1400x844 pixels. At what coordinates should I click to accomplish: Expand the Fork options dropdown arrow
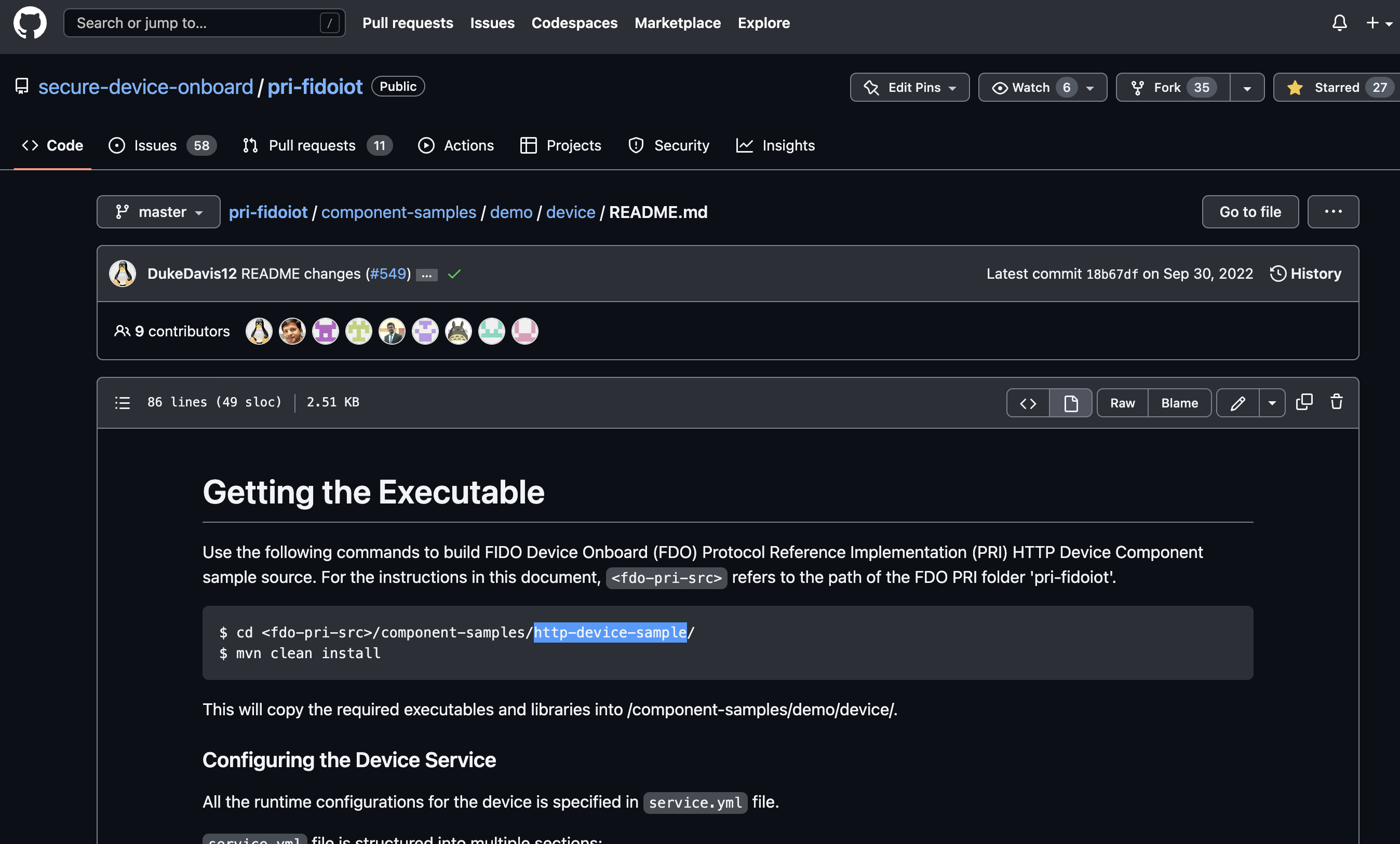[x=1247, y=87]
